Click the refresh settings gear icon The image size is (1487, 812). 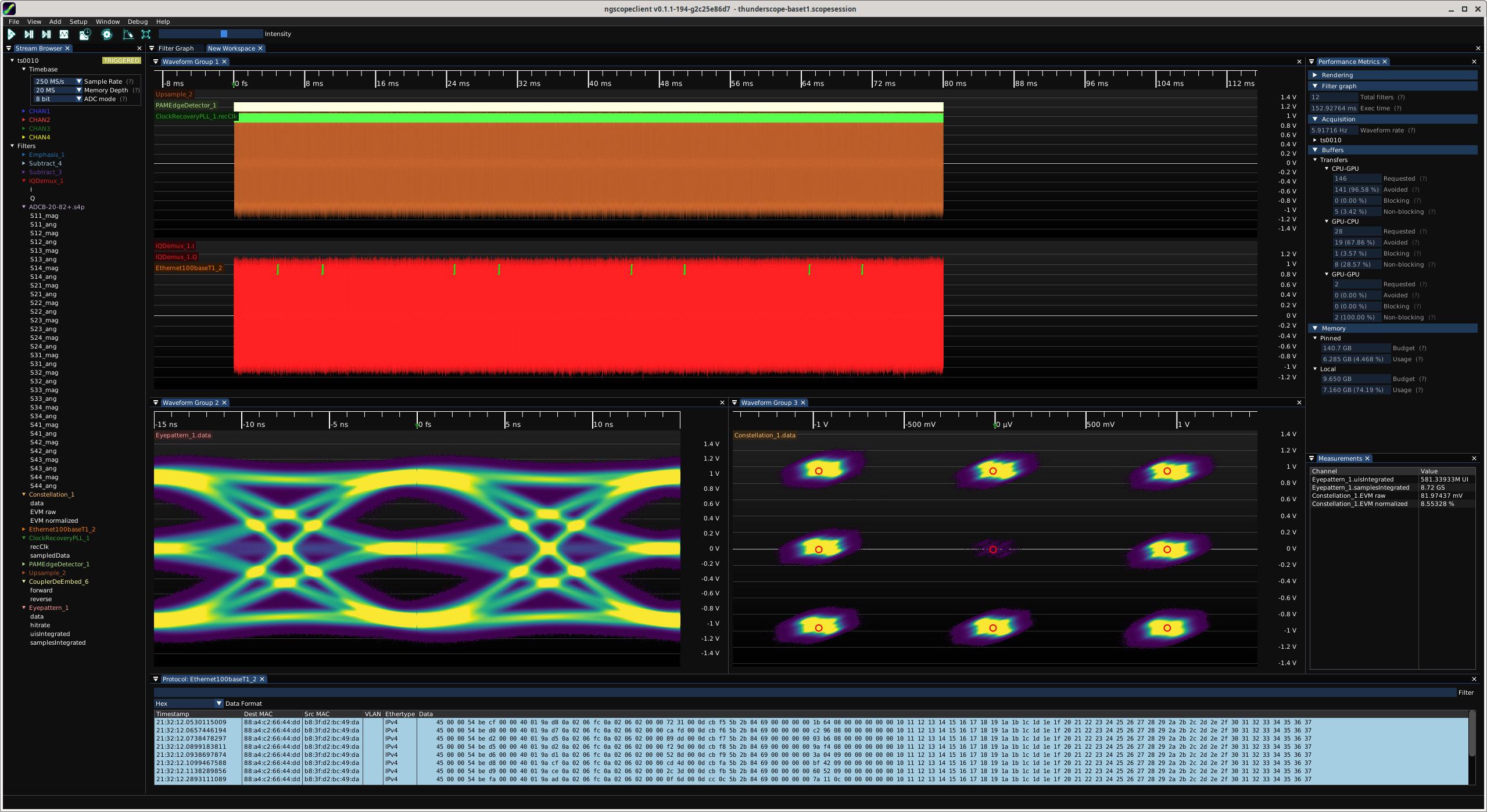(x=107, y=34)
